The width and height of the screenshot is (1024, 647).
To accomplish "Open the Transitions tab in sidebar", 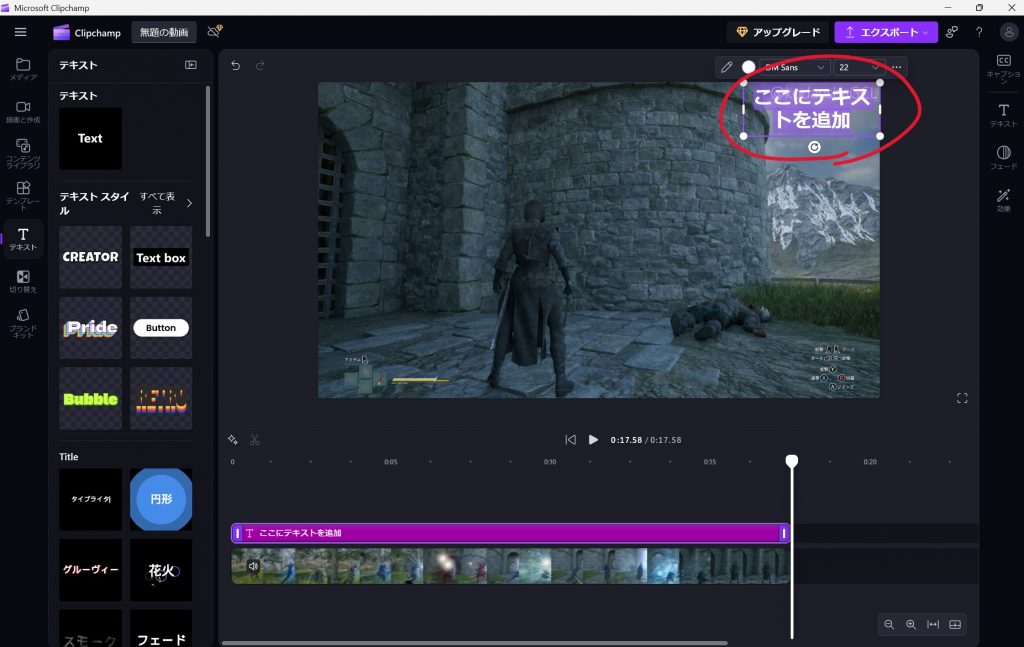I will (x=23, y=281).
